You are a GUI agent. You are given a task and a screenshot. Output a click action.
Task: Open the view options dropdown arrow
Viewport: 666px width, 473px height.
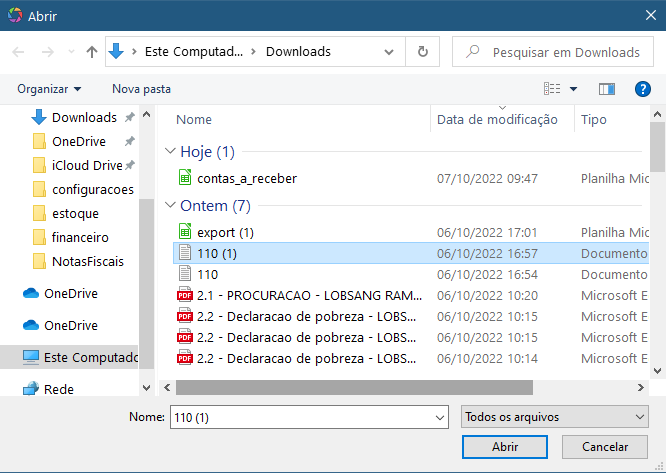pos(574,89)
